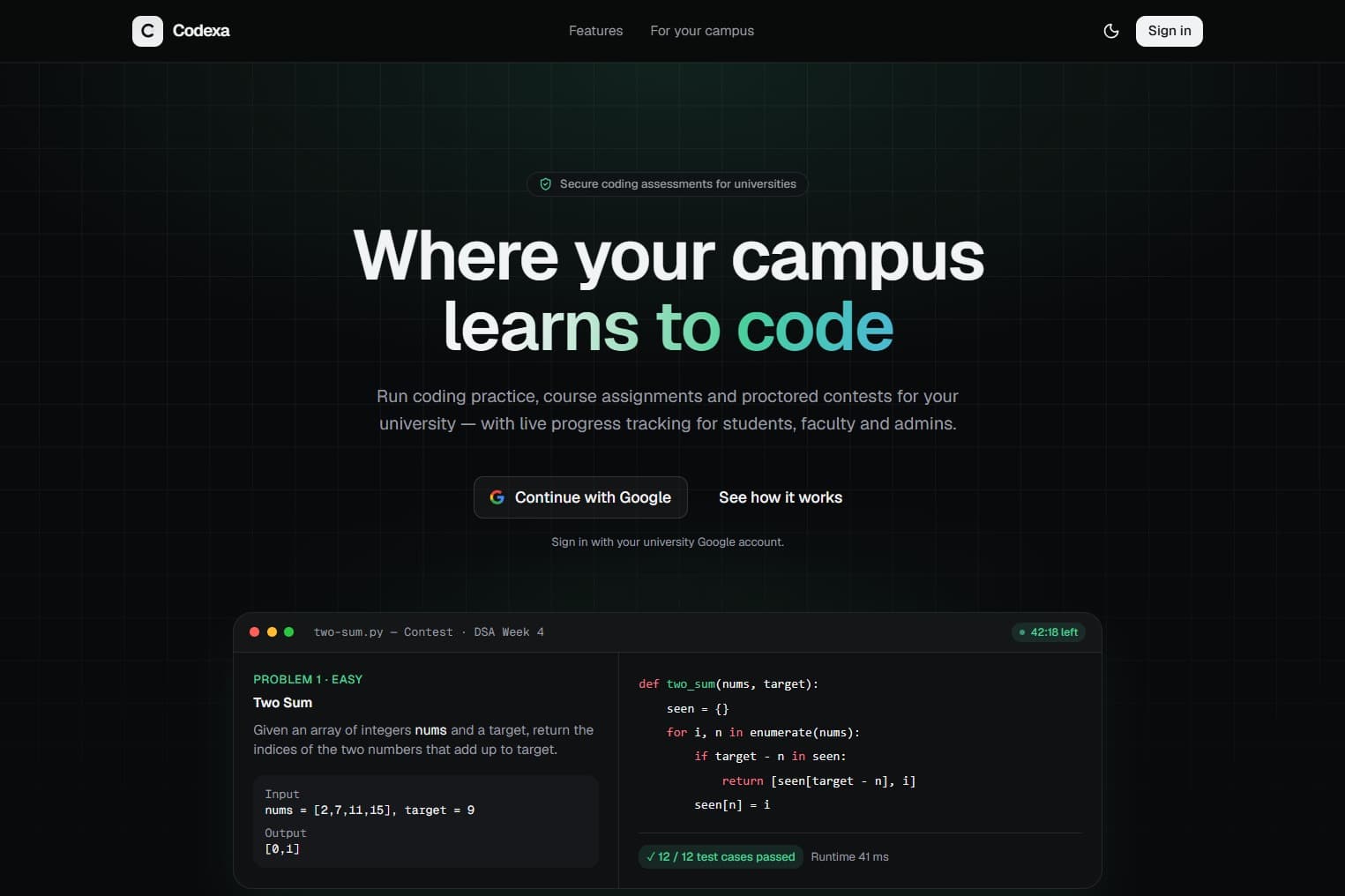This screenshot has width=1345, height=896.
Task: Click the yellow dot in code window
Action: 272,631
